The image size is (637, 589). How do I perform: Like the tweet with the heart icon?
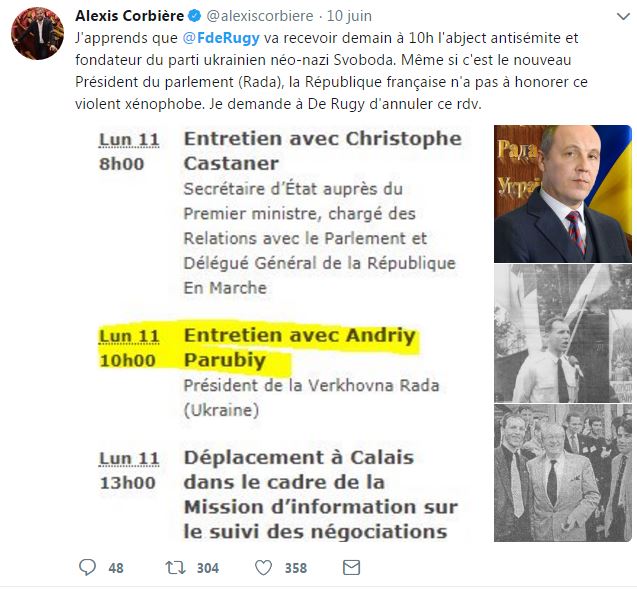[x=263, y=567]
